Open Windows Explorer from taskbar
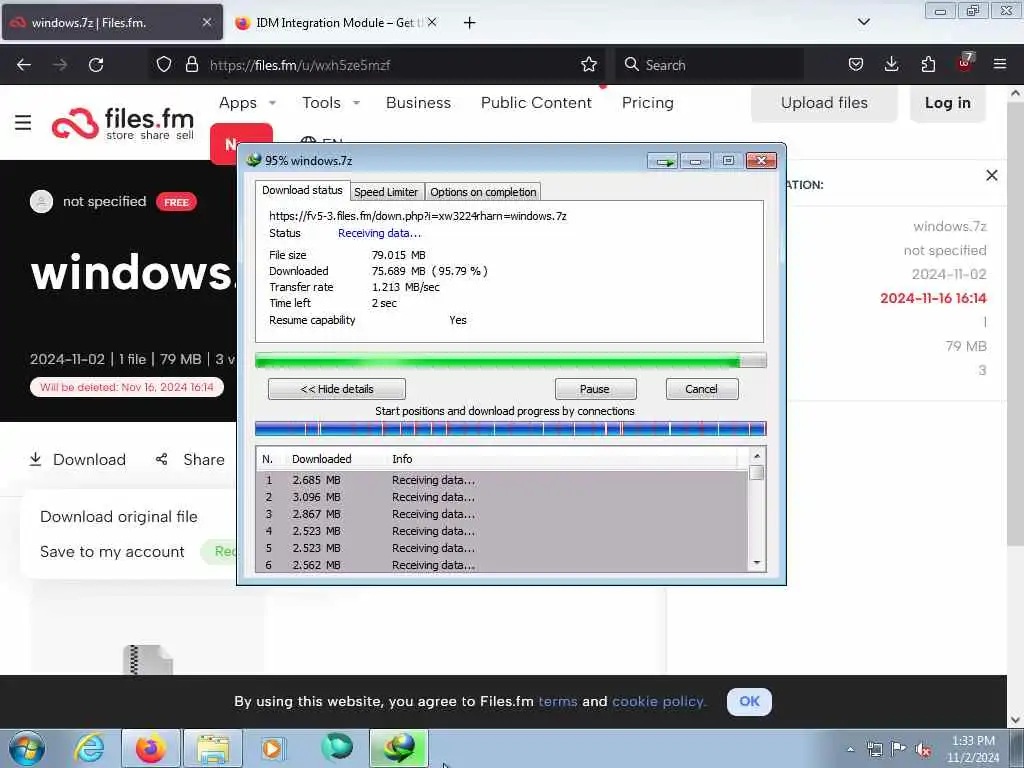Screen dimensions: 1024x768 (213, 748)
